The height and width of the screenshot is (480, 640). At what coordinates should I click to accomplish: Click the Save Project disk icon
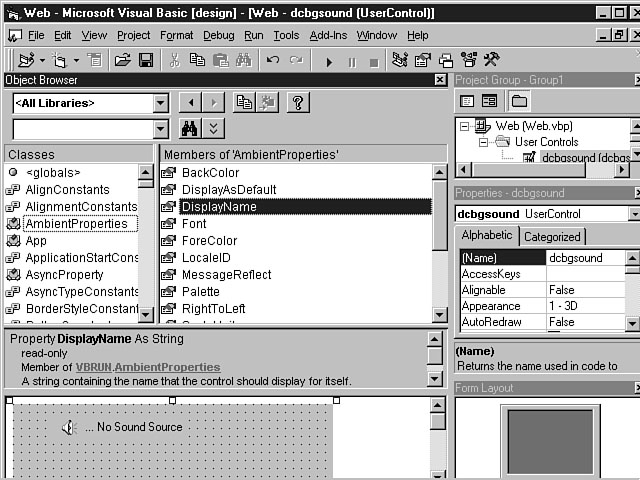[x=146, y=61]
